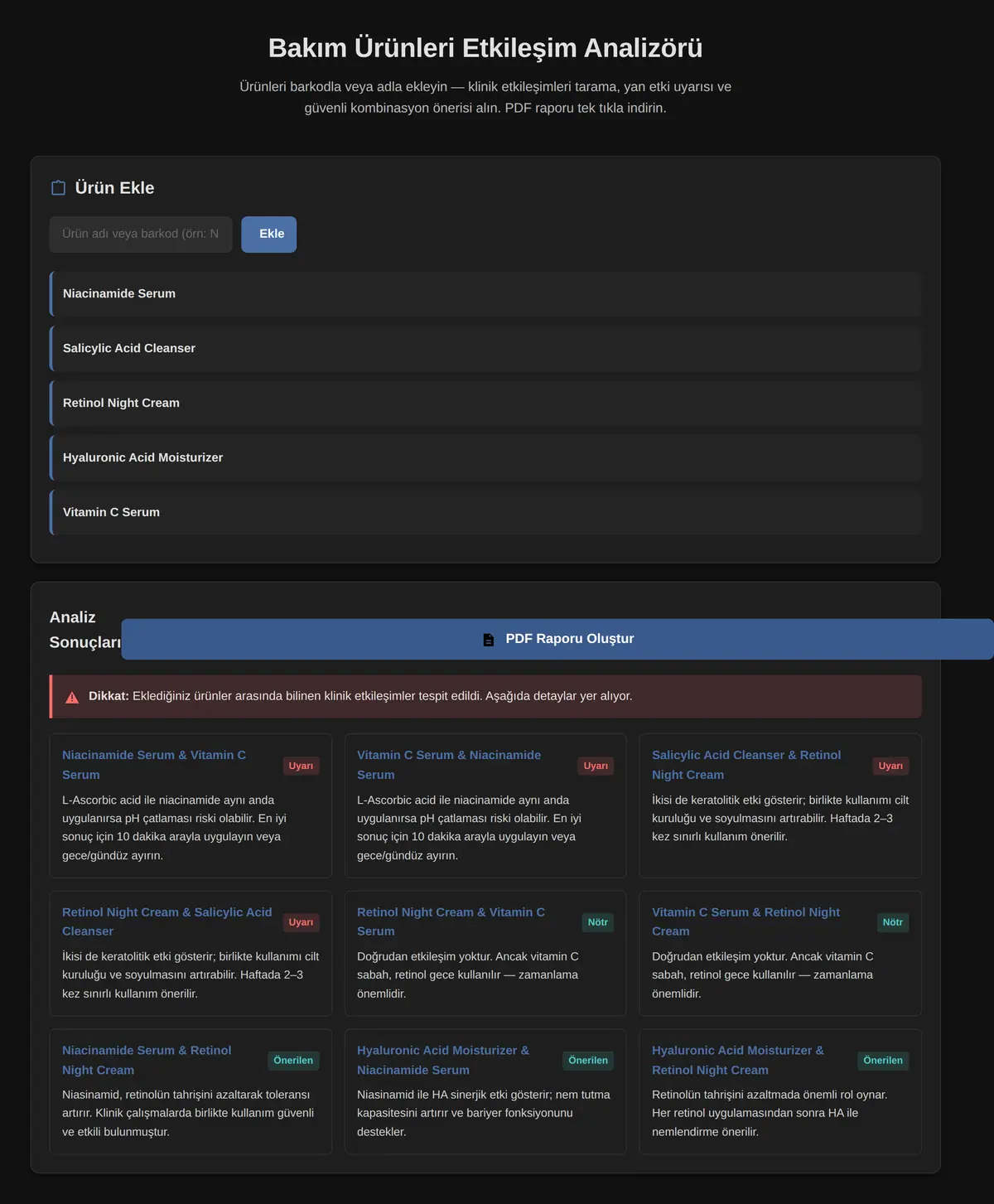
Task: Click description under Niacinamide Serum & Retinol Night Cream
Action: (x=188, y=1113)
